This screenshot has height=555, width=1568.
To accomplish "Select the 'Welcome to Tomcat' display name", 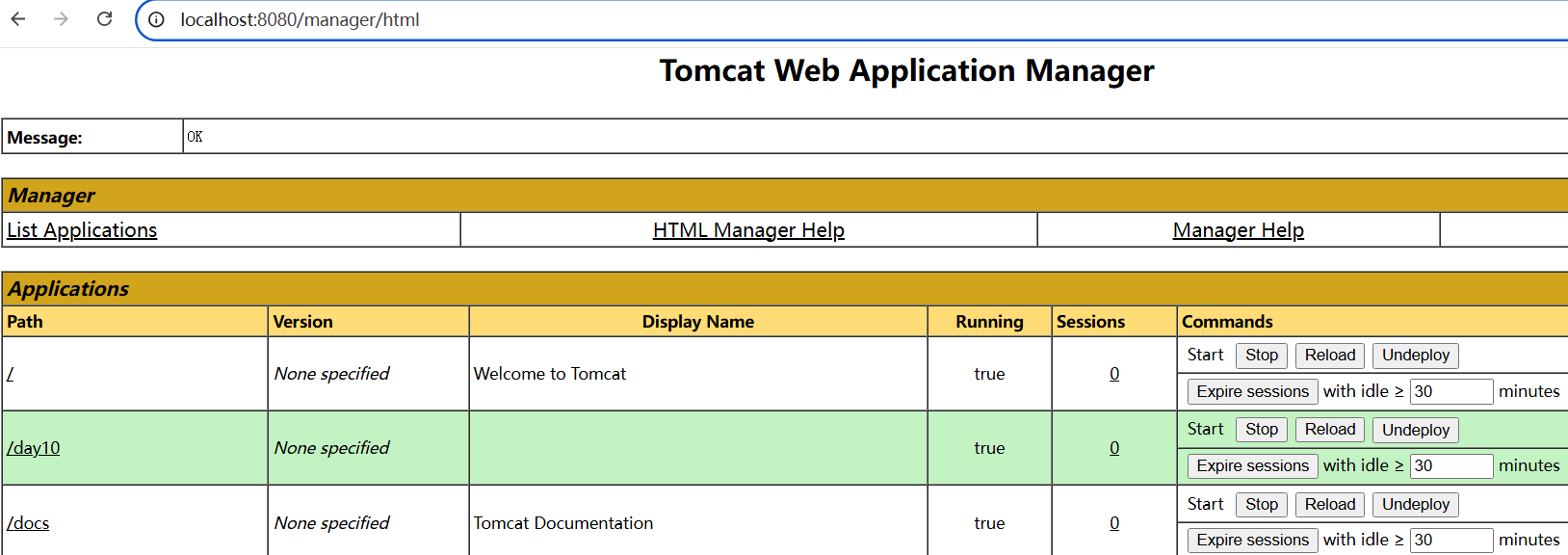I will pyautogui.click(x=550, y=374).
